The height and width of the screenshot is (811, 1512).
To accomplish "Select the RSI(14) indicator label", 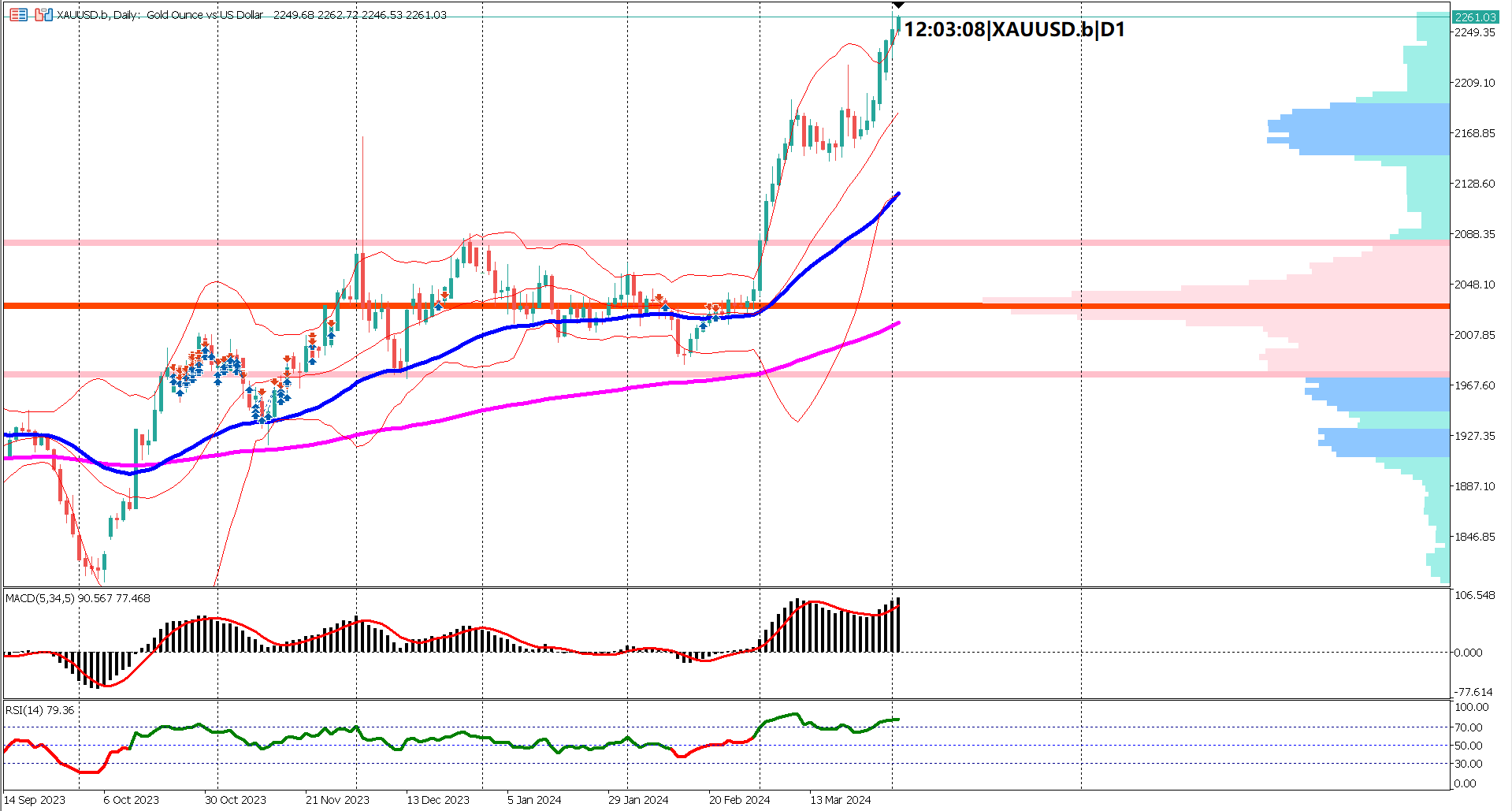I will (x=38, y=709).
